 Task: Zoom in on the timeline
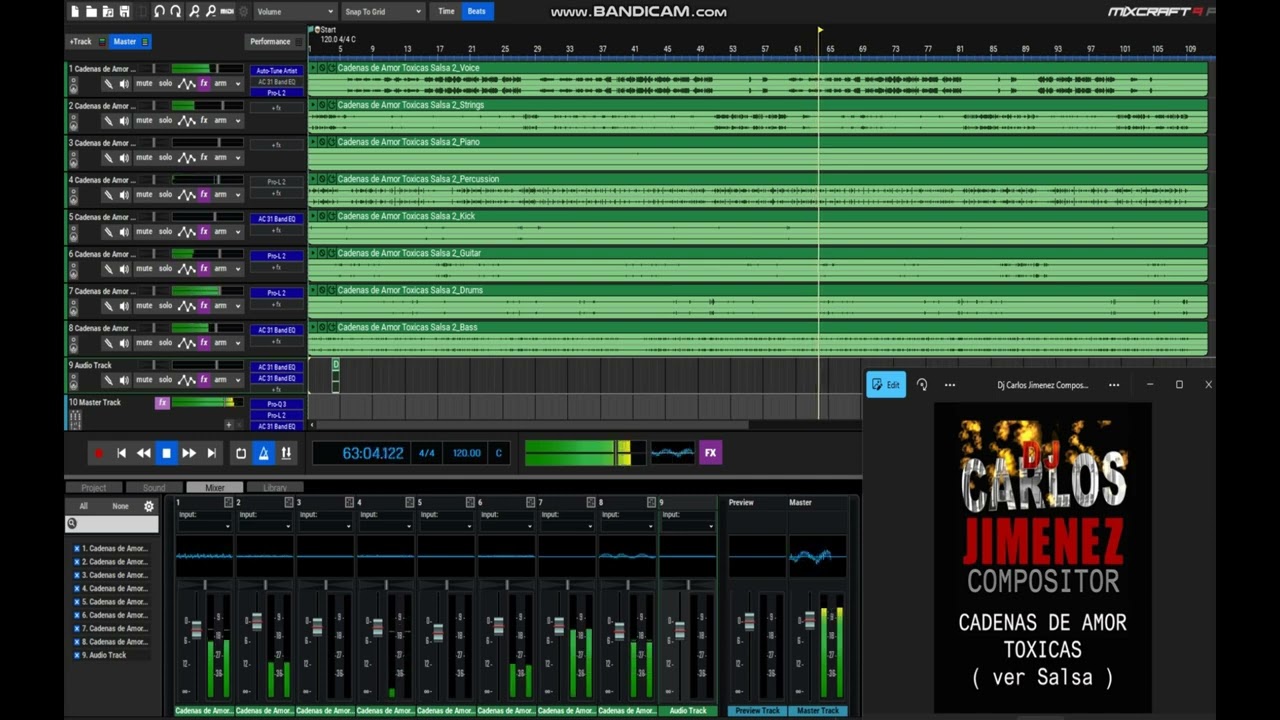coord(194,12)
